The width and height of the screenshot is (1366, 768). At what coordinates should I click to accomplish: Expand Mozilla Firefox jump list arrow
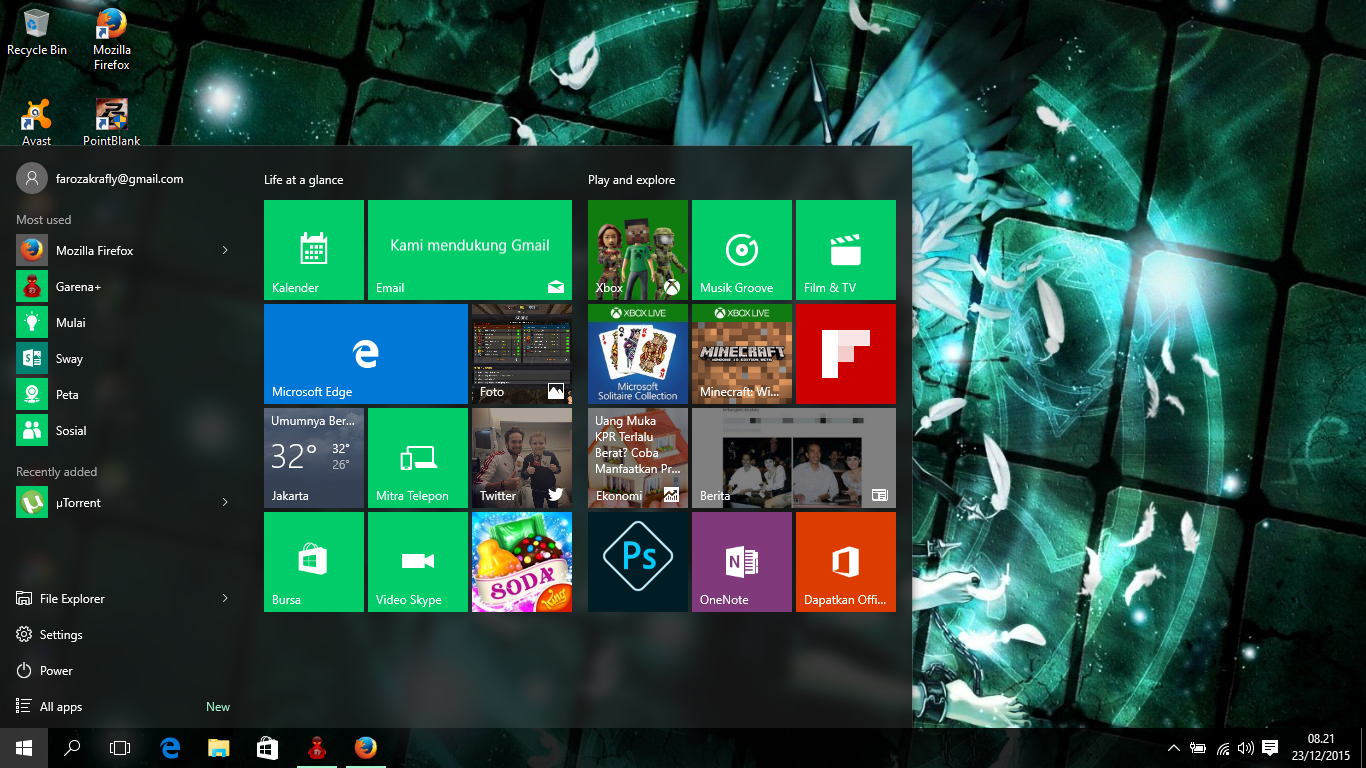(225, 251)
